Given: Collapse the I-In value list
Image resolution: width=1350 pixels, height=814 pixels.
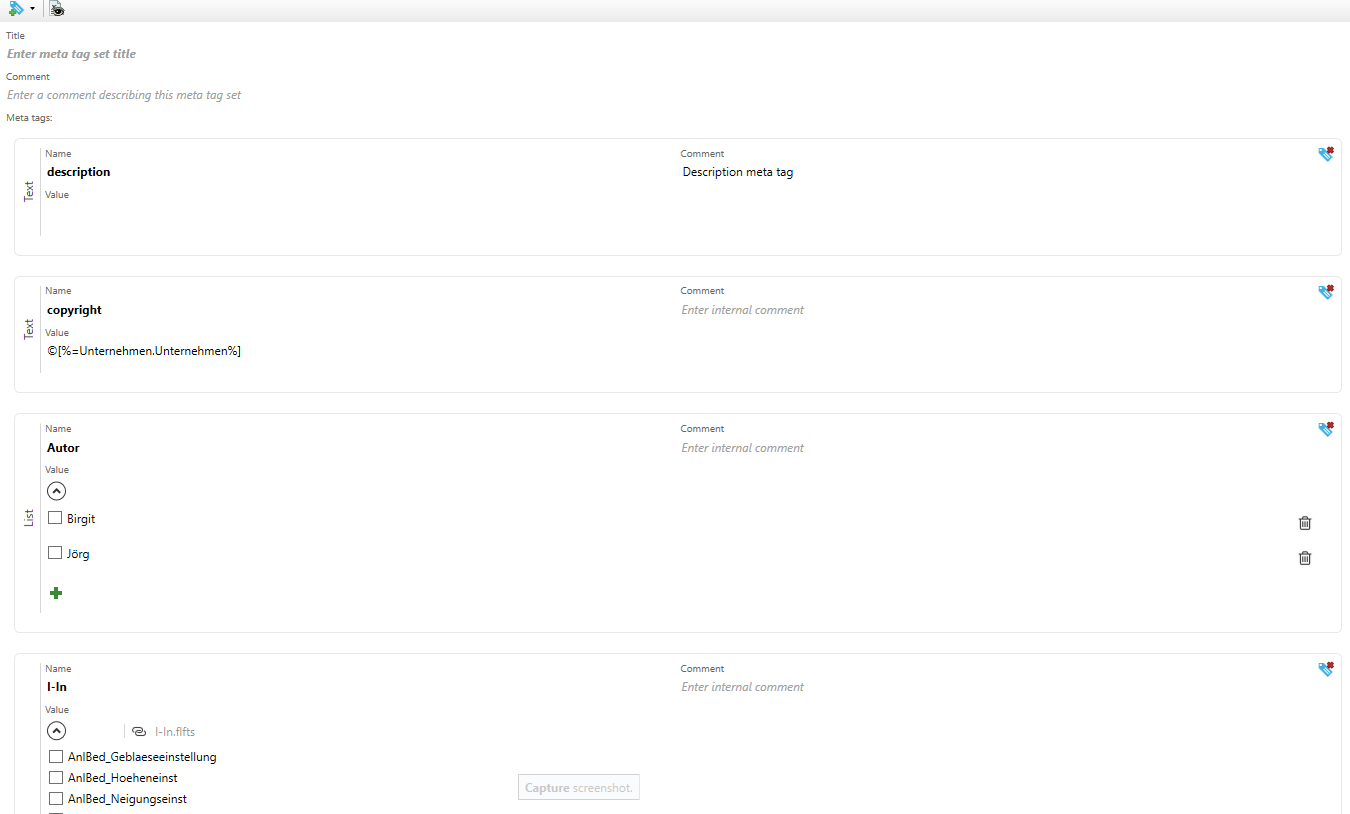Looking at the screenshot, I should click(x=57, y=731).
